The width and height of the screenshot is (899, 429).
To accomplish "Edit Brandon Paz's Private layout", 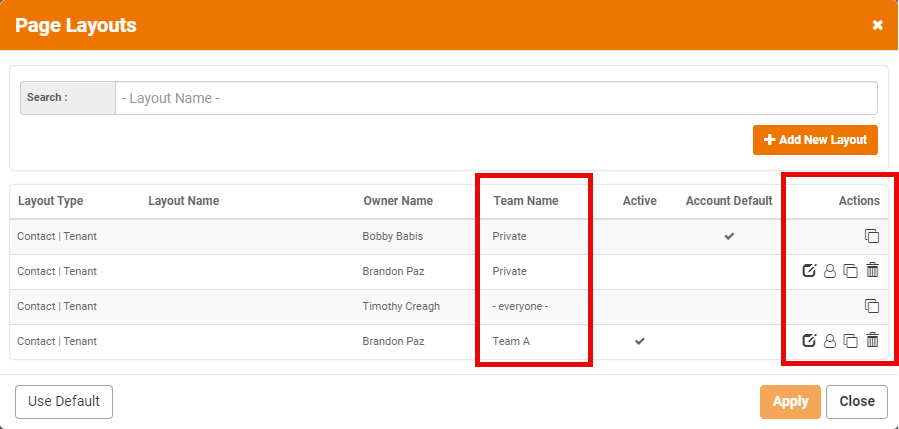I will point(809,271).
